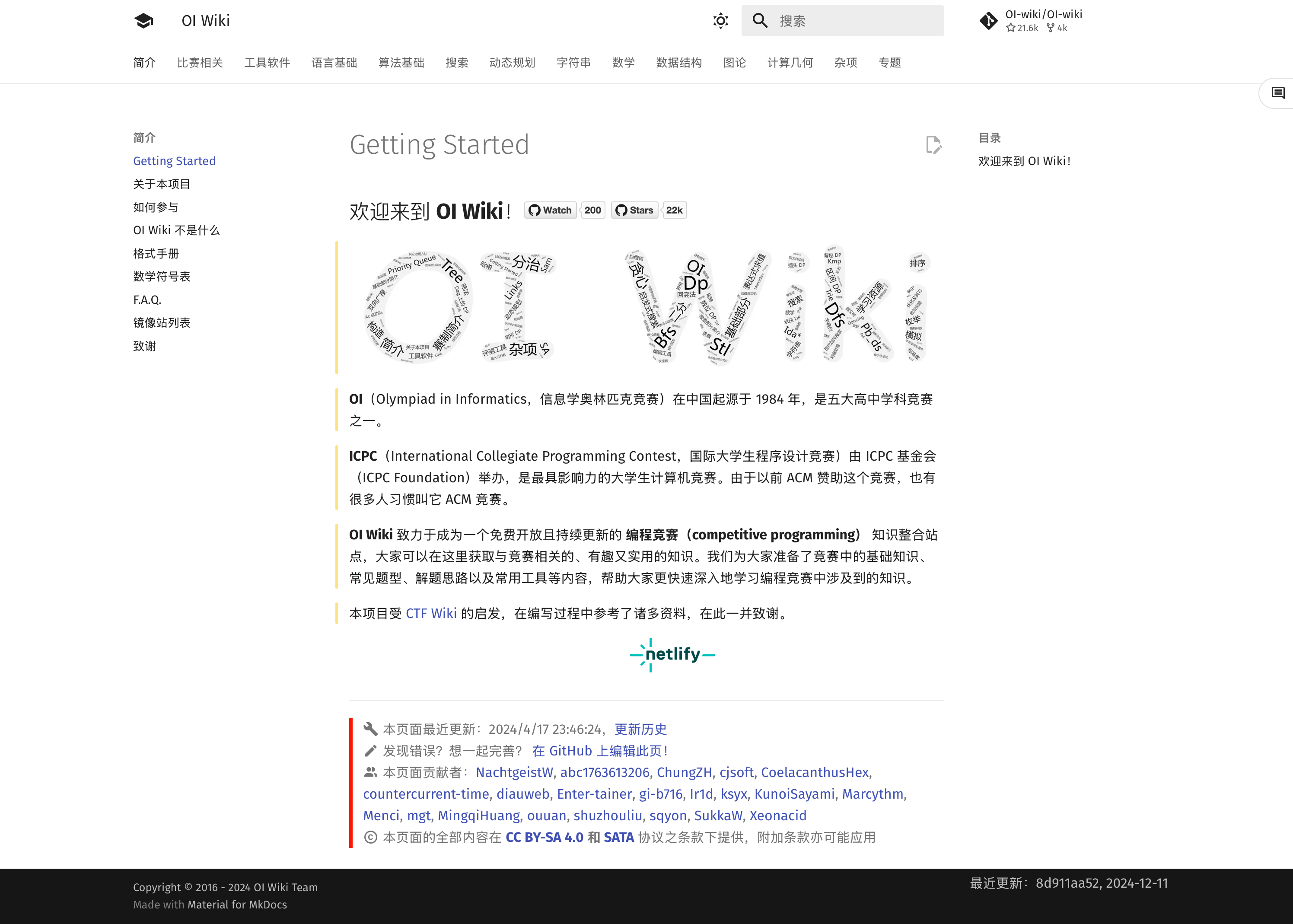Open the CC BY-SA 4.0 license link
The height and width of the screenshot is (924, 1293).
pyautogui.click(x=545, y=838)
